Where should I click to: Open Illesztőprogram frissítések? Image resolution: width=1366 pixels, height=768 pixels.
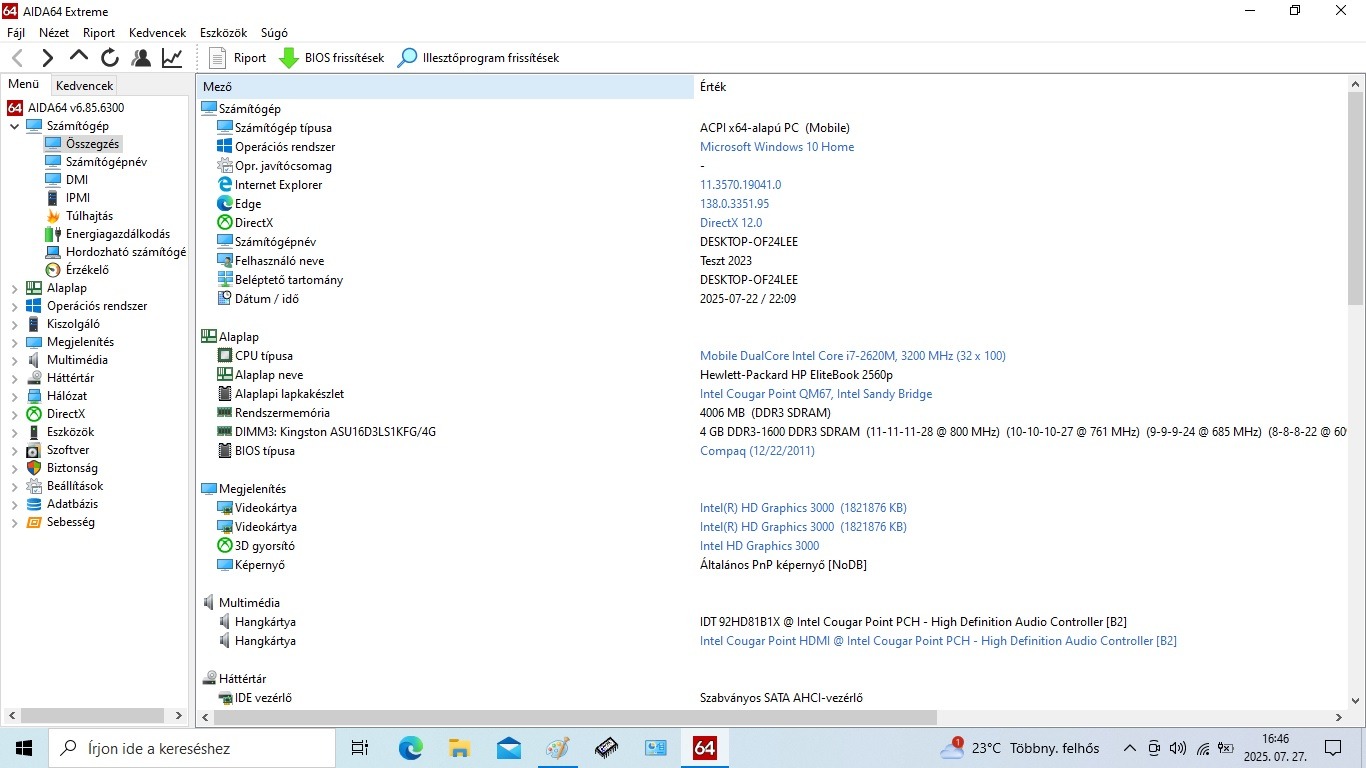(478, 58)
